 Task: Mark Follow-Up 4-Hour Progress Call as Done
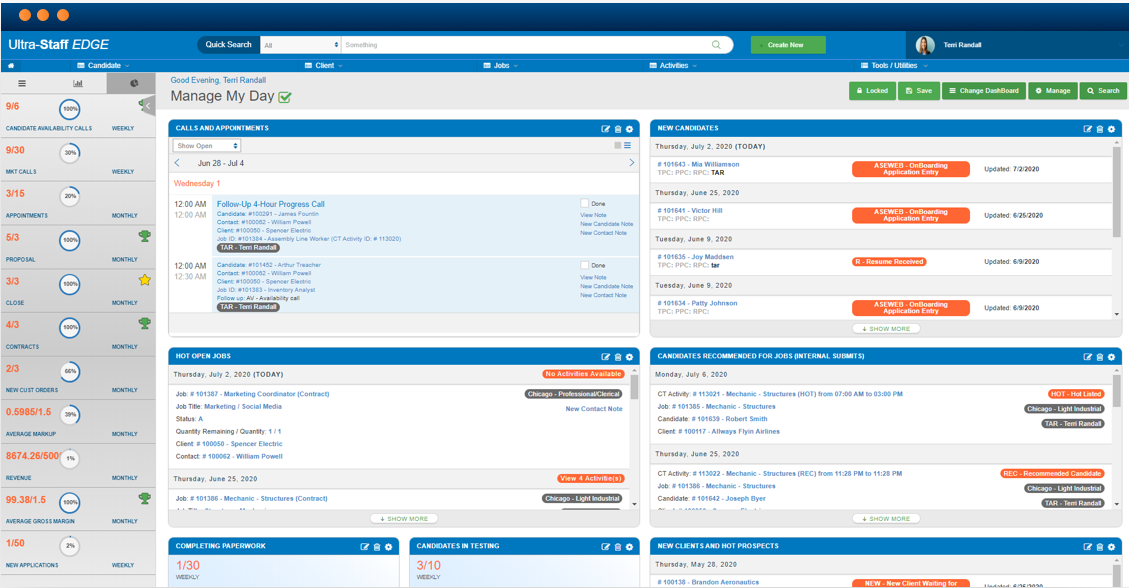click(x=585, y=204)
